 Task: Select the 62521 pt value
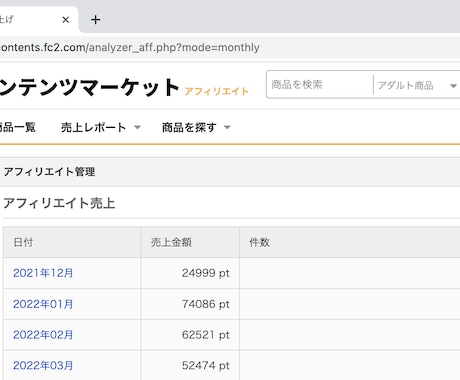pyautogui.click(x=206, y=335)
